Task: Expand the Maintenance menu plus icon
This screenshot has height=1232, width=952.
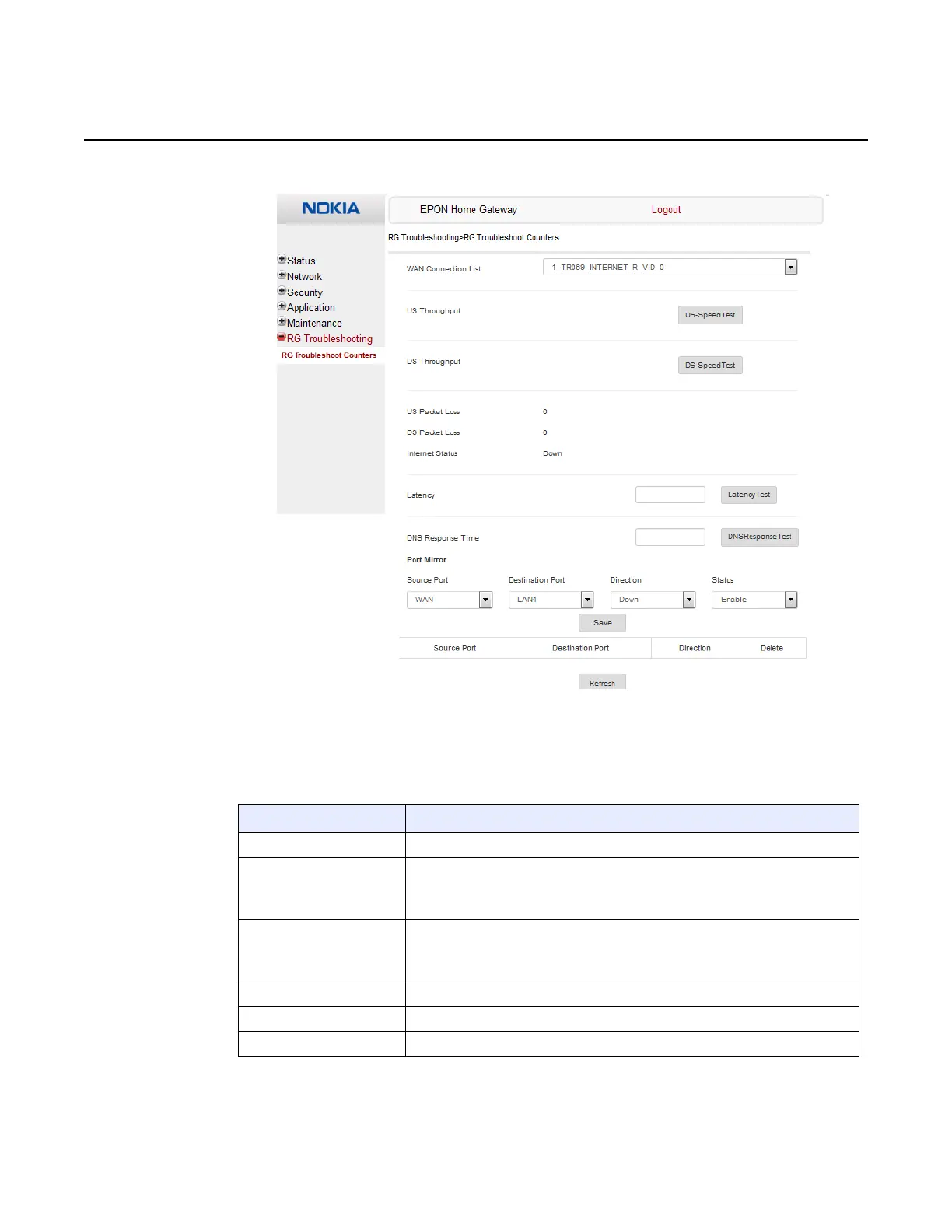Action: (x=282, y=322)
